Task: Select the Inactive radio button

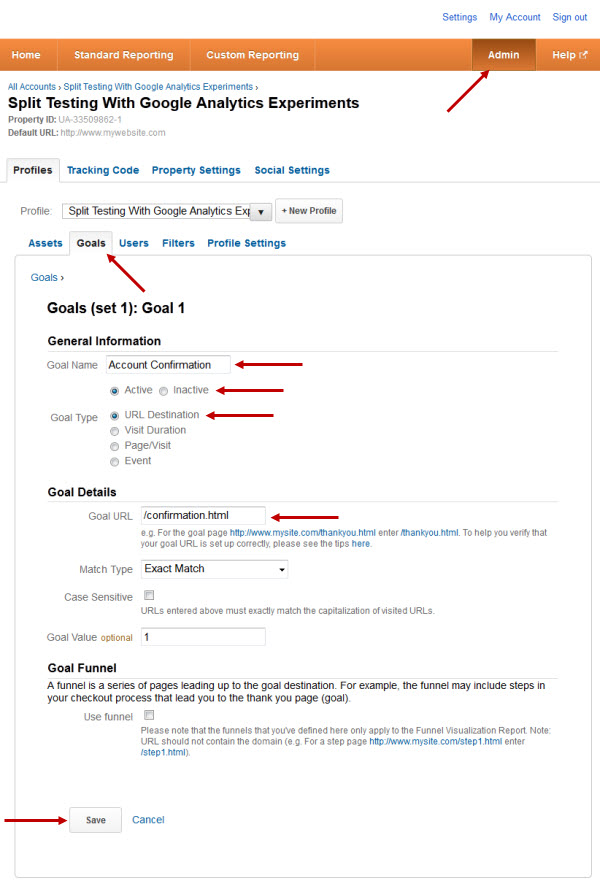Action: coord(164,391)
